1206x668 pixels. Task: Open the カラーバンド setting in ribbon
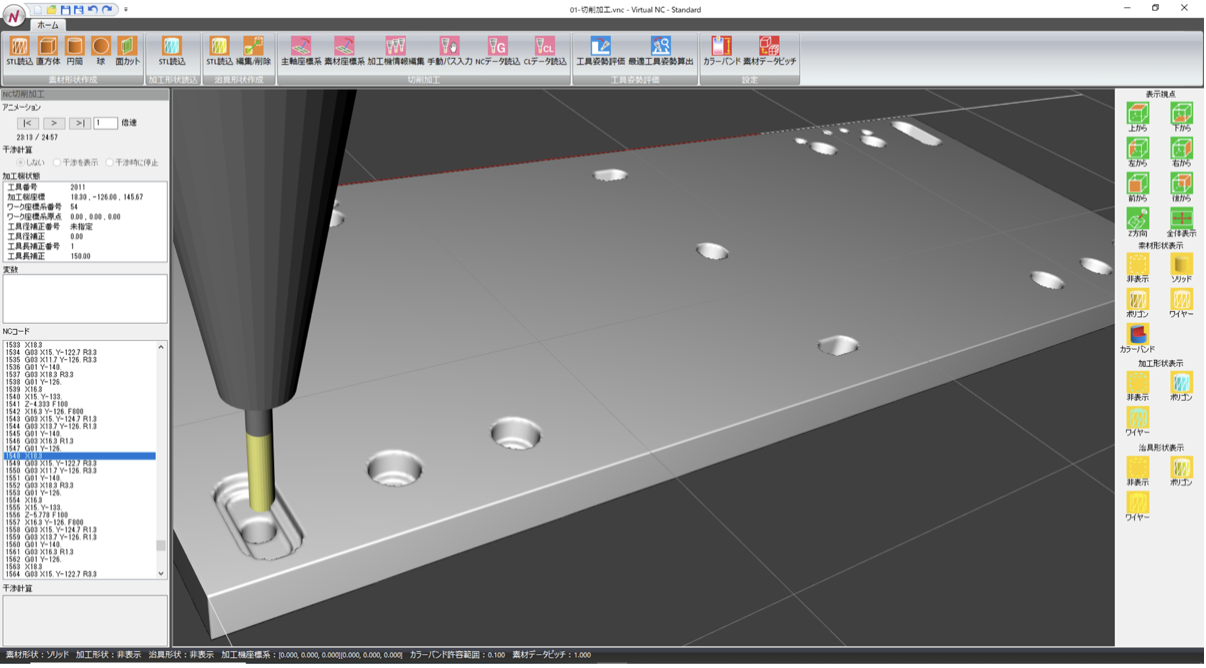[x=721, y=48]
